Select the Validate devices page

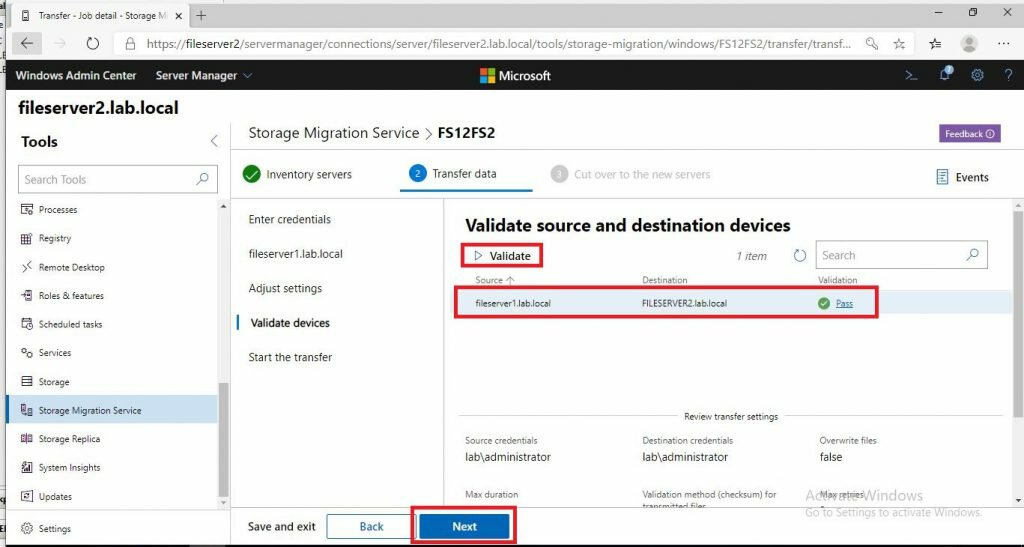(290, 322)
